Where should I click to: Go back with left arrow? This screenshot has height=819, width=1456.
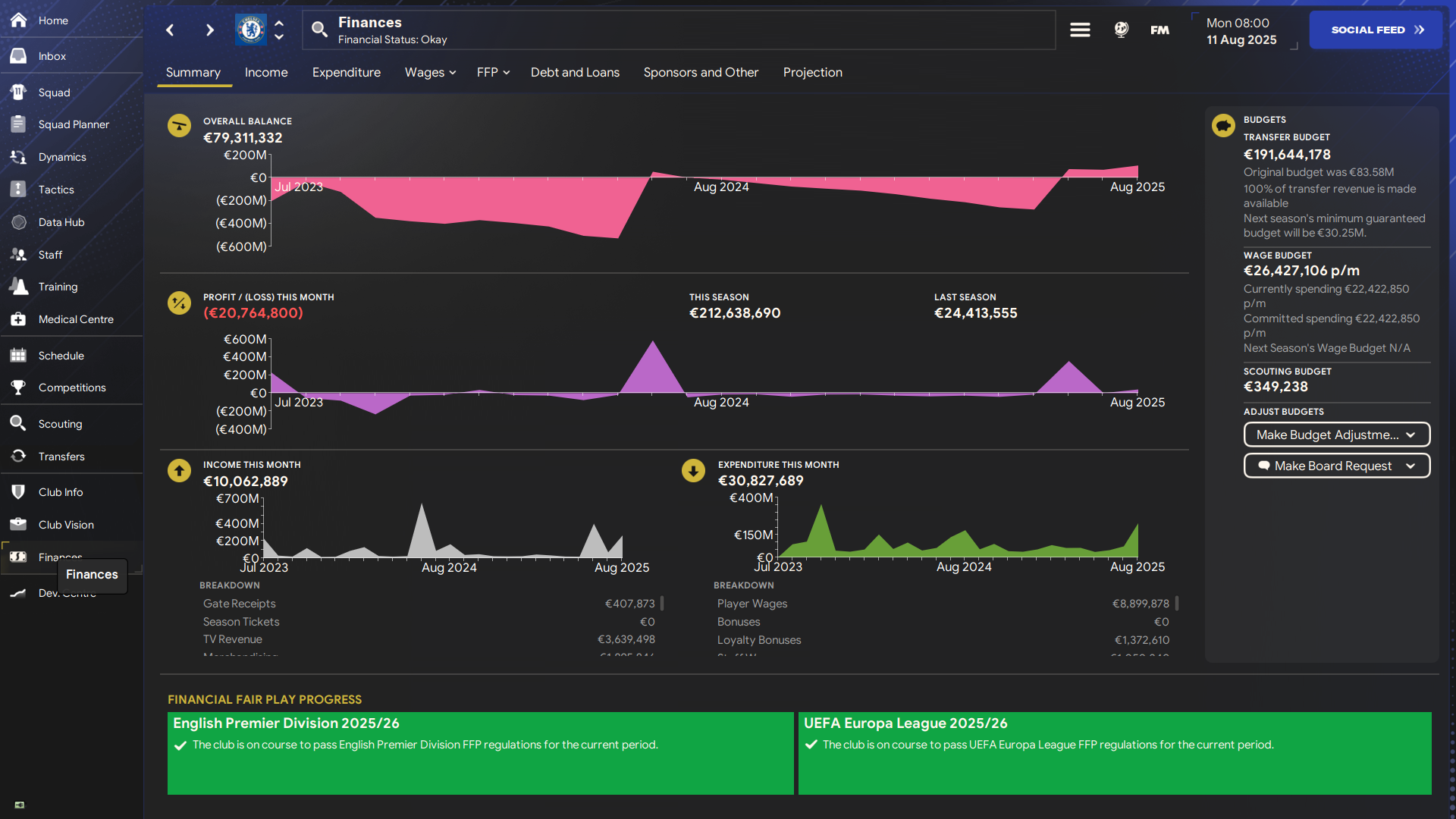(x=170, y=30)
